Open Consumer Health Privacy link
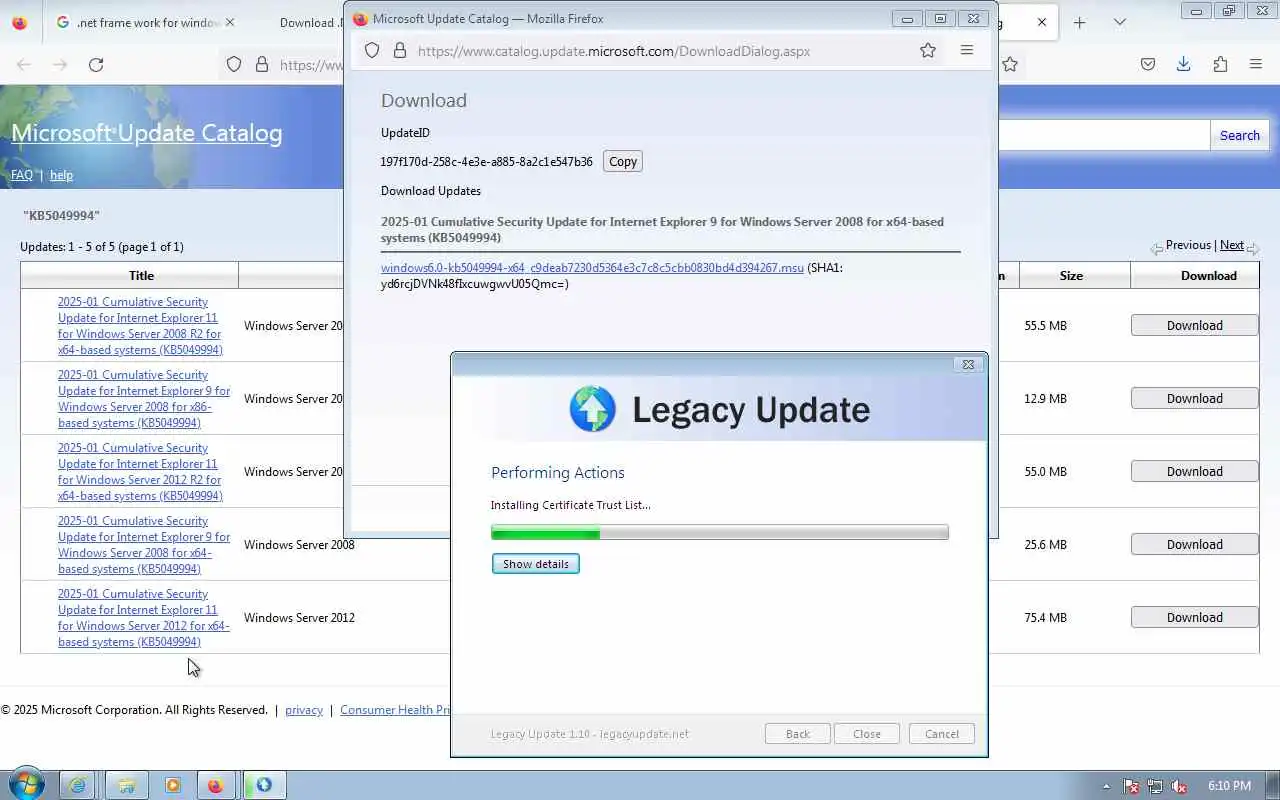Screen dimensions: 1280x800 tap(395, 710)
